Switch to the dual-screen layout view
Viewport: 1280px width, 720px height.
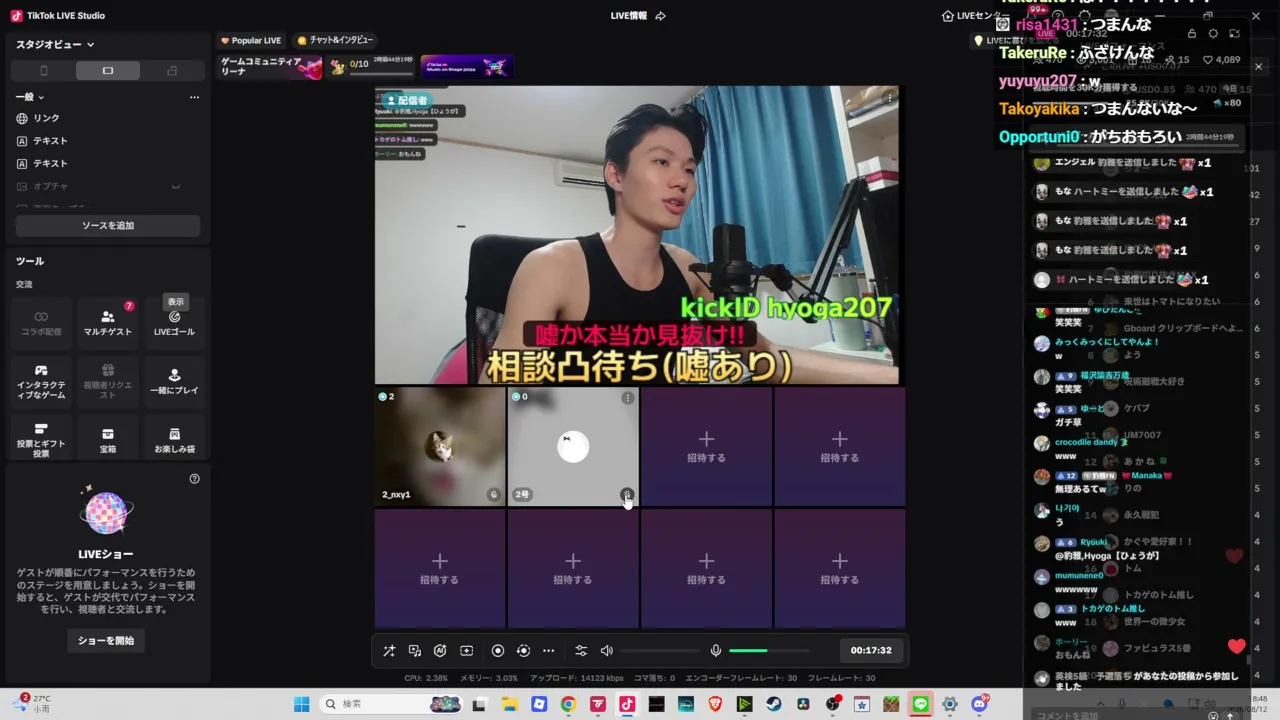click(172, 71)
